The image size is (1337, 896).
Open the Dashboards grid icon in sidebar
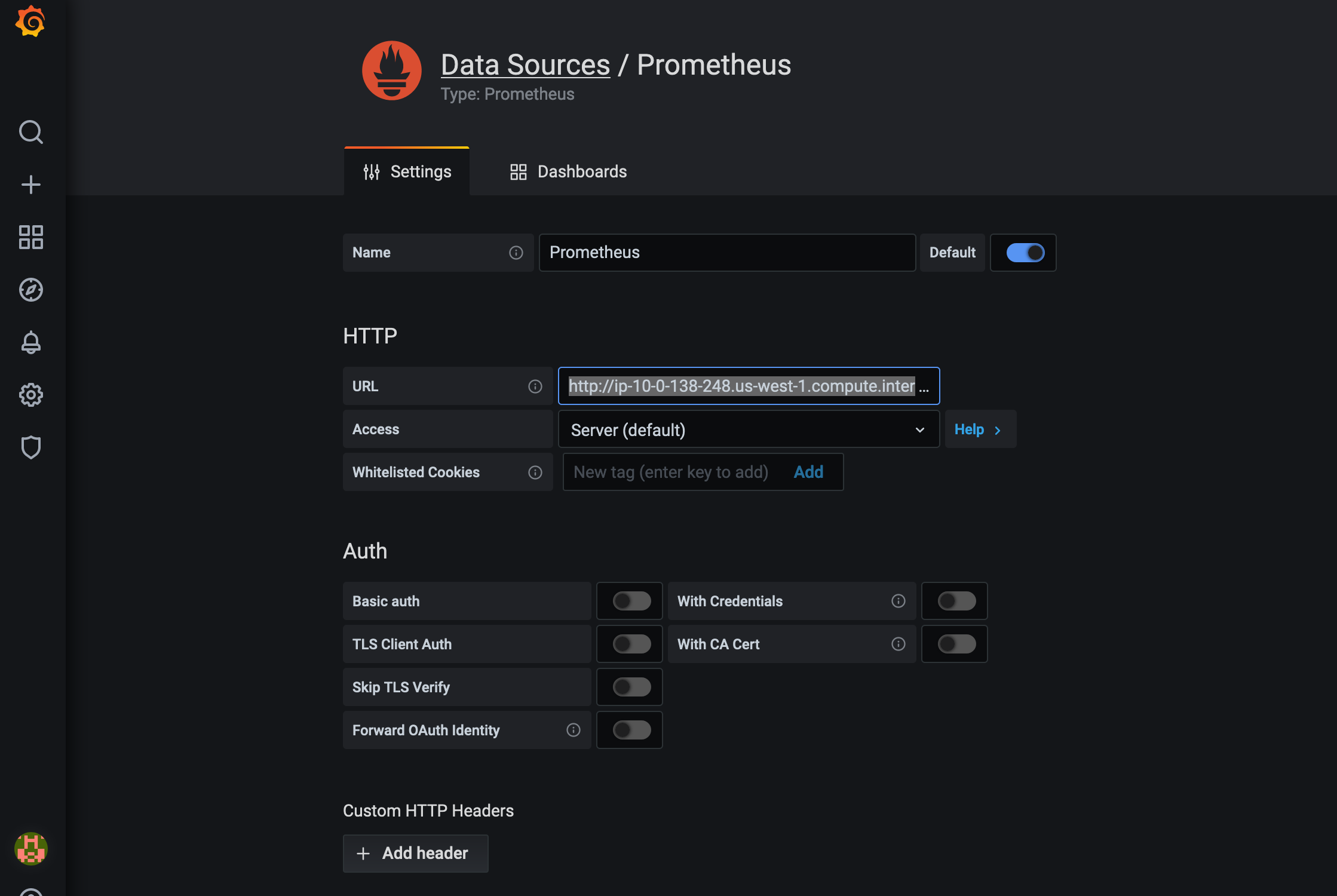[30, 237]
